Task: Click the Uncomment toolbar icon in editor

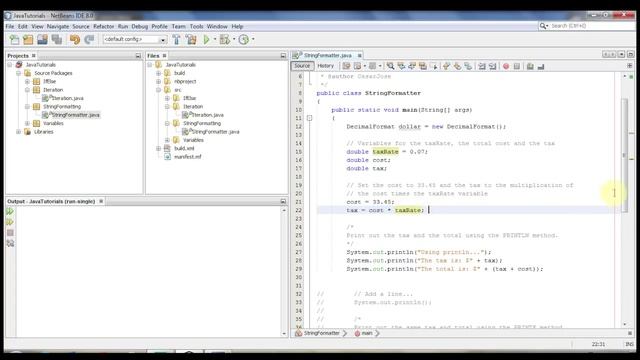Action: [541, 66]
